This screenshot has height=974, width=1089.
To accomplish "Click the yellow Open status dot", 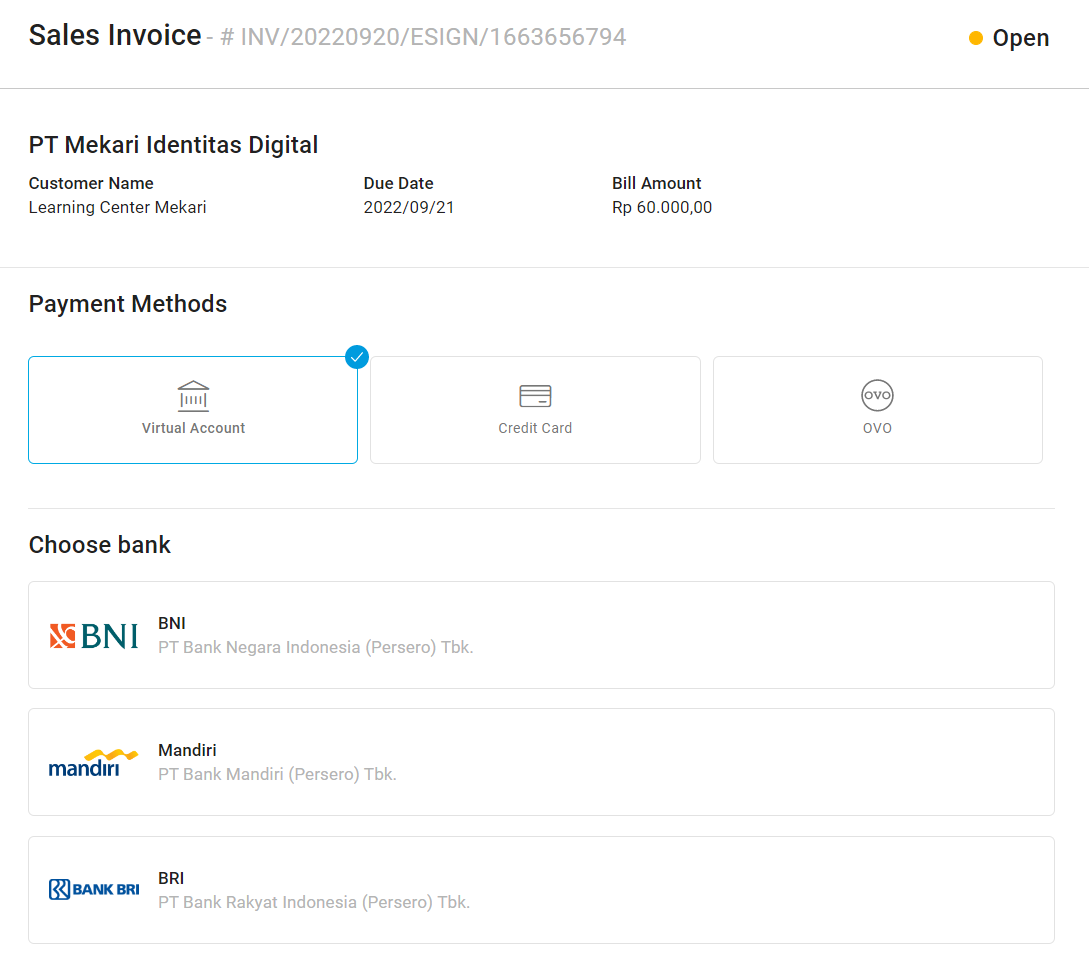I will point(976,38).
